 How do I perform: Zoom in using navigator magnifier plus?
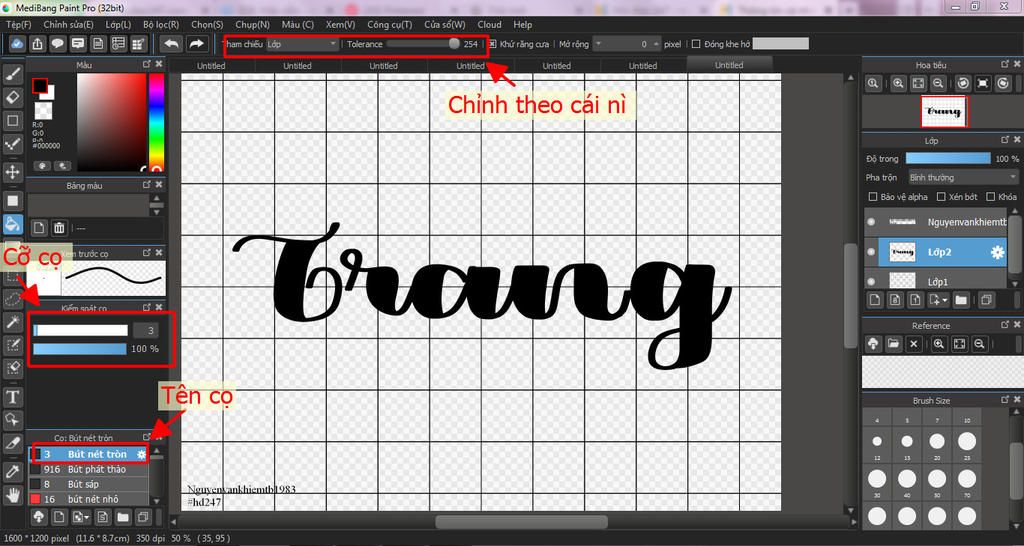point(899,84)
